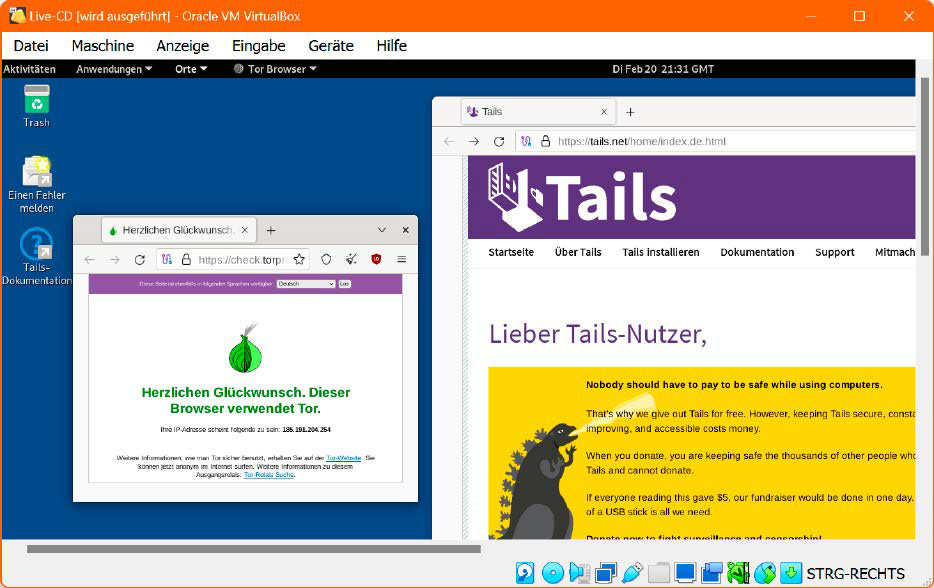934x588 pixels.
Task: Click the USB devices icon in VirtualBox status bar
Action: click(x=632, y=573)
